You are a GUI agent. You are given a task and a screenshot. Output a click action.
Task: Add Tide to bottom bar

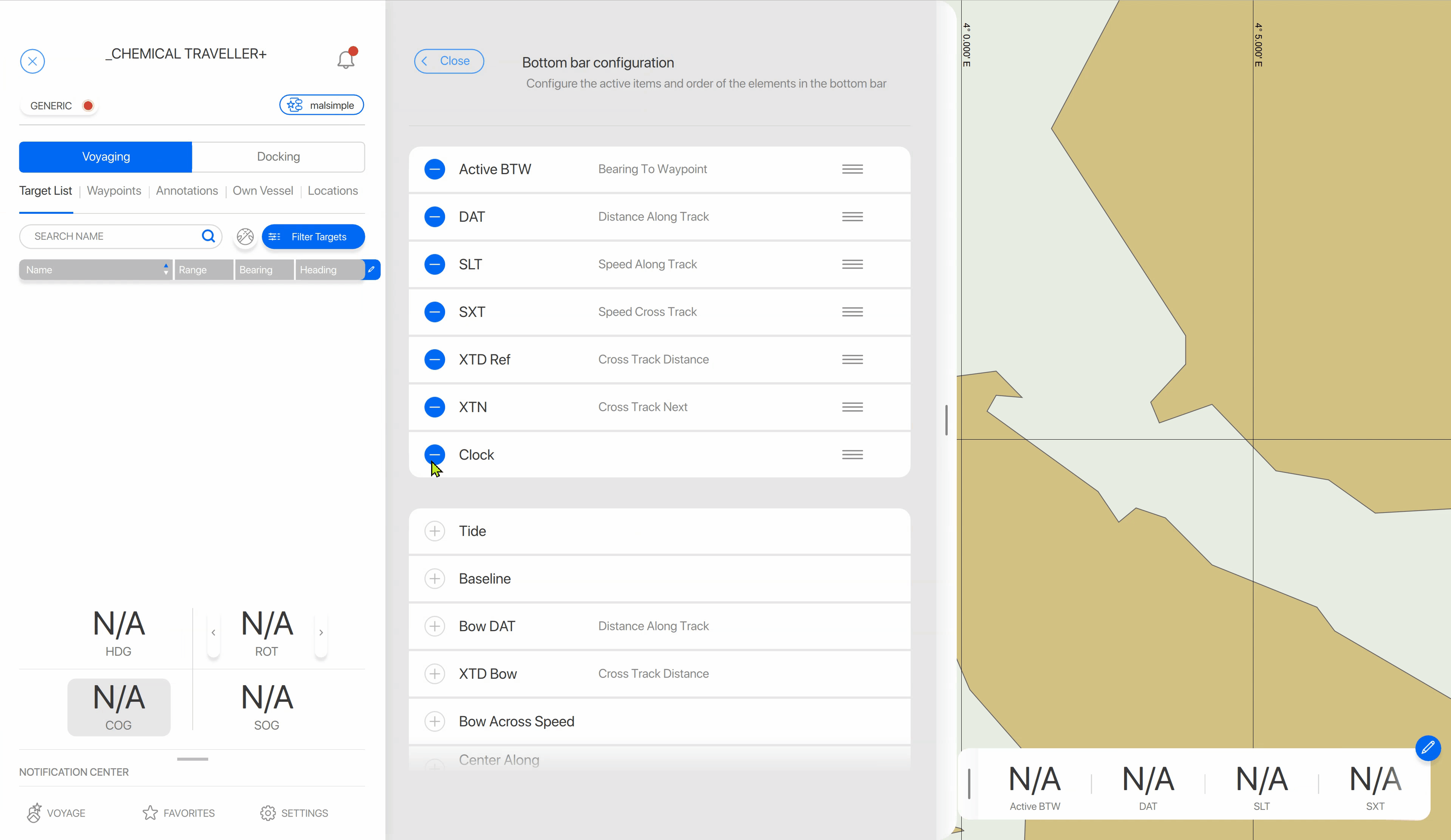435,531
